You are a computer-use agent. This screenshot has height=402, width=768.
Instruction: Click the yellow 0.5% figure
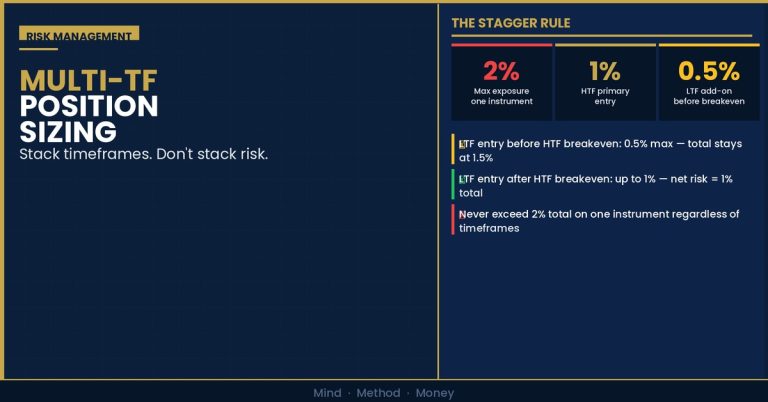[709, 71]
